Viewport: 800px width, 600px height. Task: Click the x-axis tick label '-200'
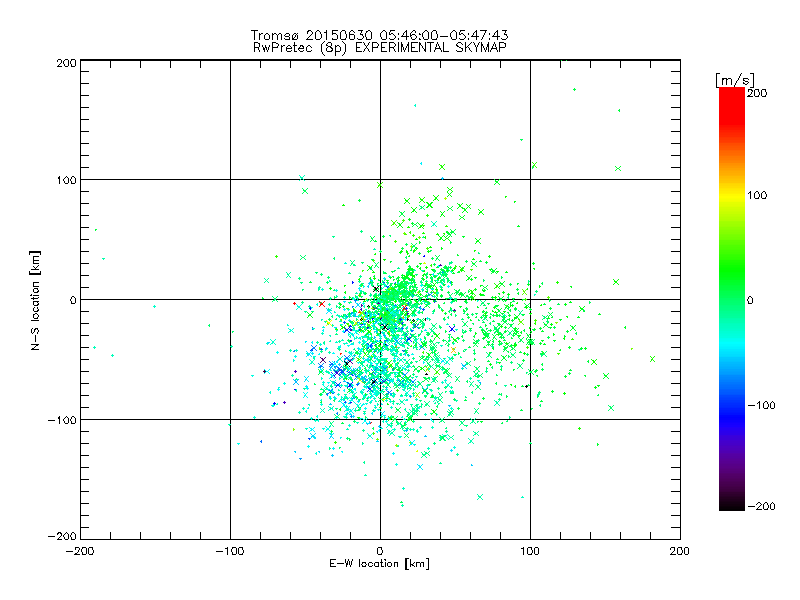tap(80, 551)
